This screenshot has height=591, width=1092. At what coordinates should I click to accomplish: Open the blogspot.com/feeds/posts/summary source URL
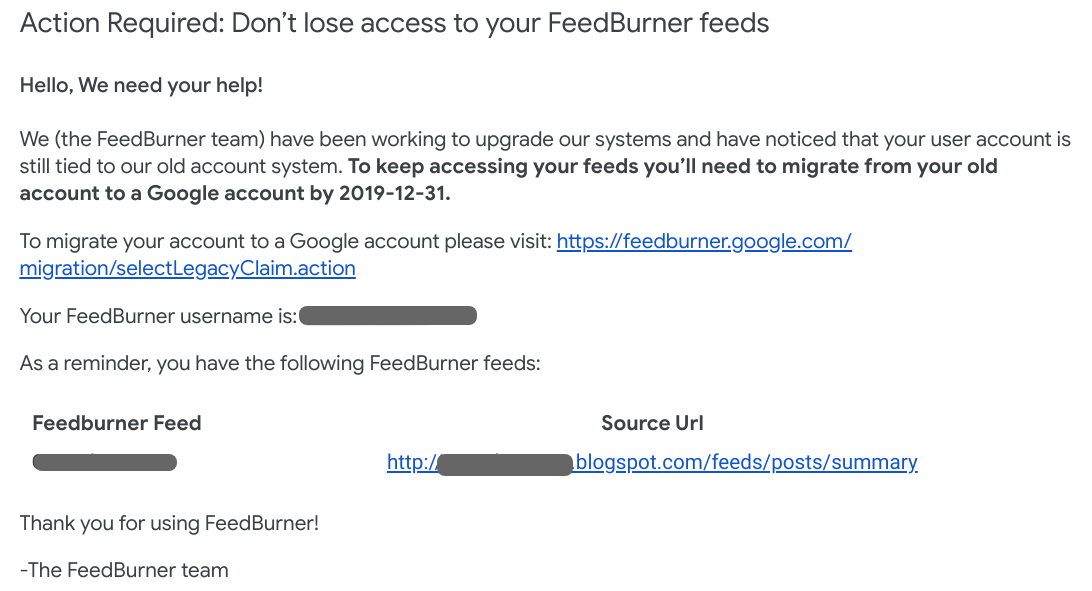[x=747, y=462]
